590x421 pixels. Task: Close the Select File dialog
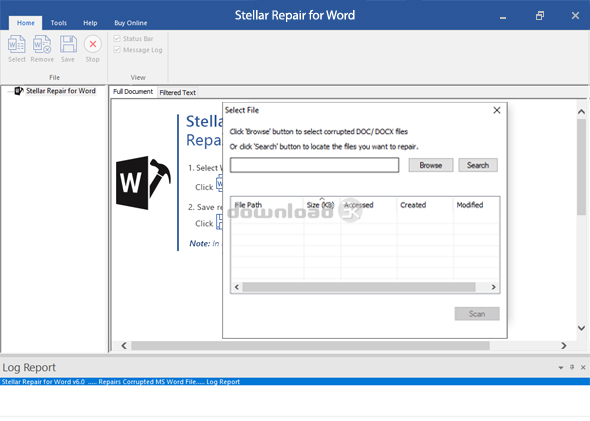coord(497,110)
